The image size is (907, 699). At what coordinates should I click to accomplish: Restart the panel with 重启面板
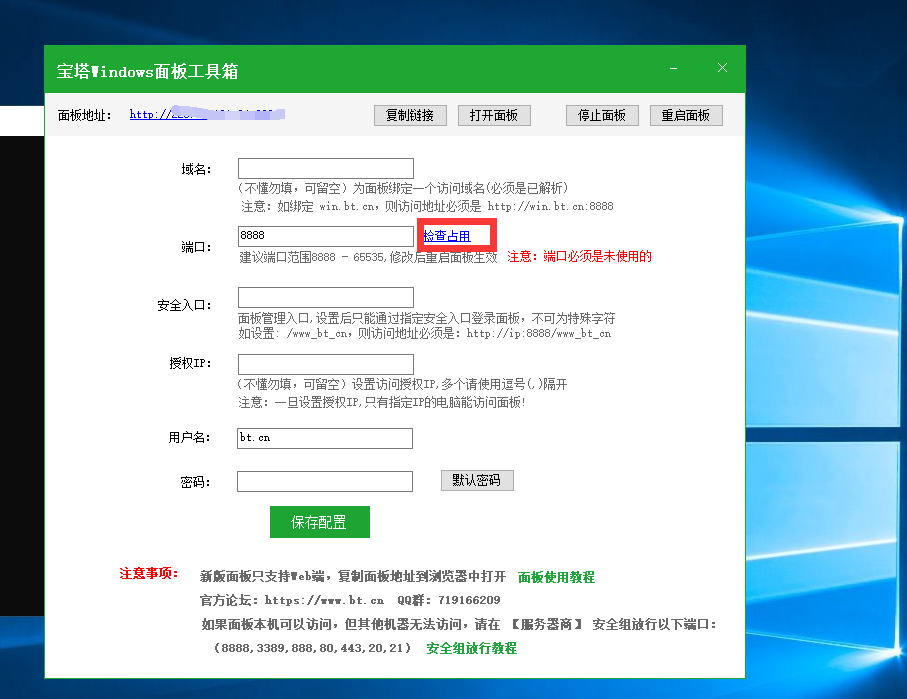(x=686, y=116)
